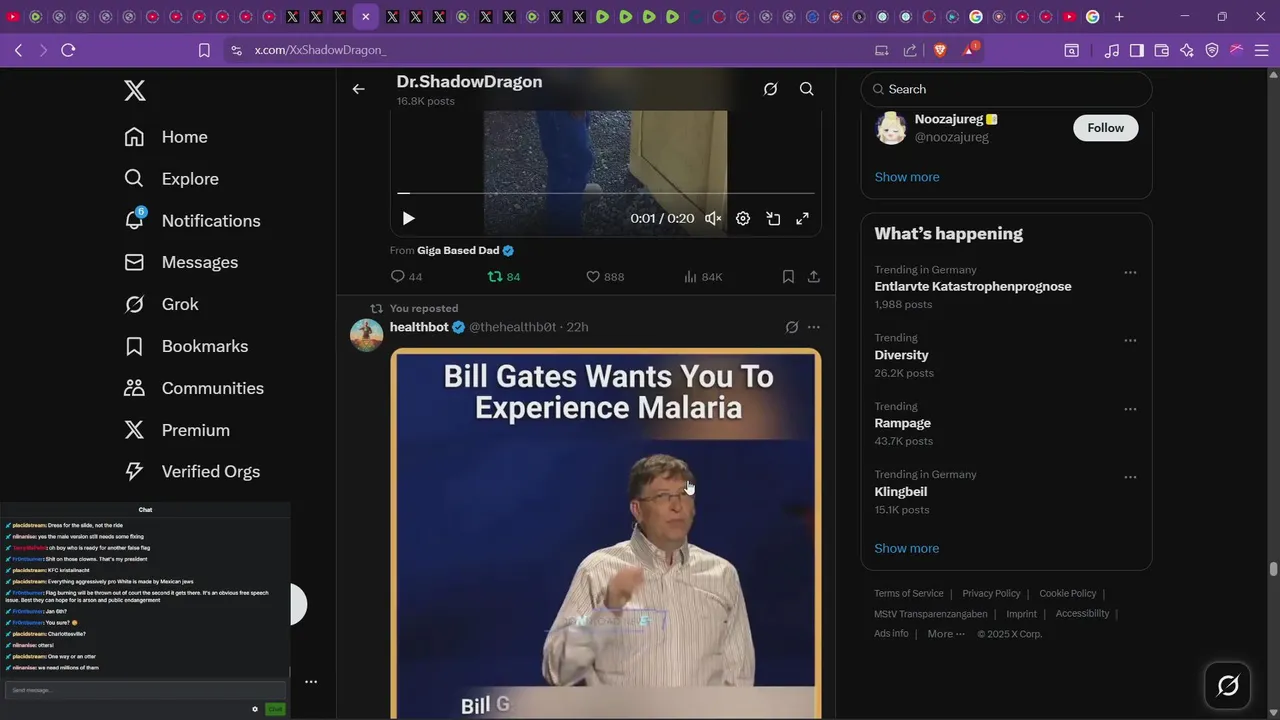The height and width of the screenshot is (720, 1280).
Task: Open the Explore page
Action: (171, 179)
